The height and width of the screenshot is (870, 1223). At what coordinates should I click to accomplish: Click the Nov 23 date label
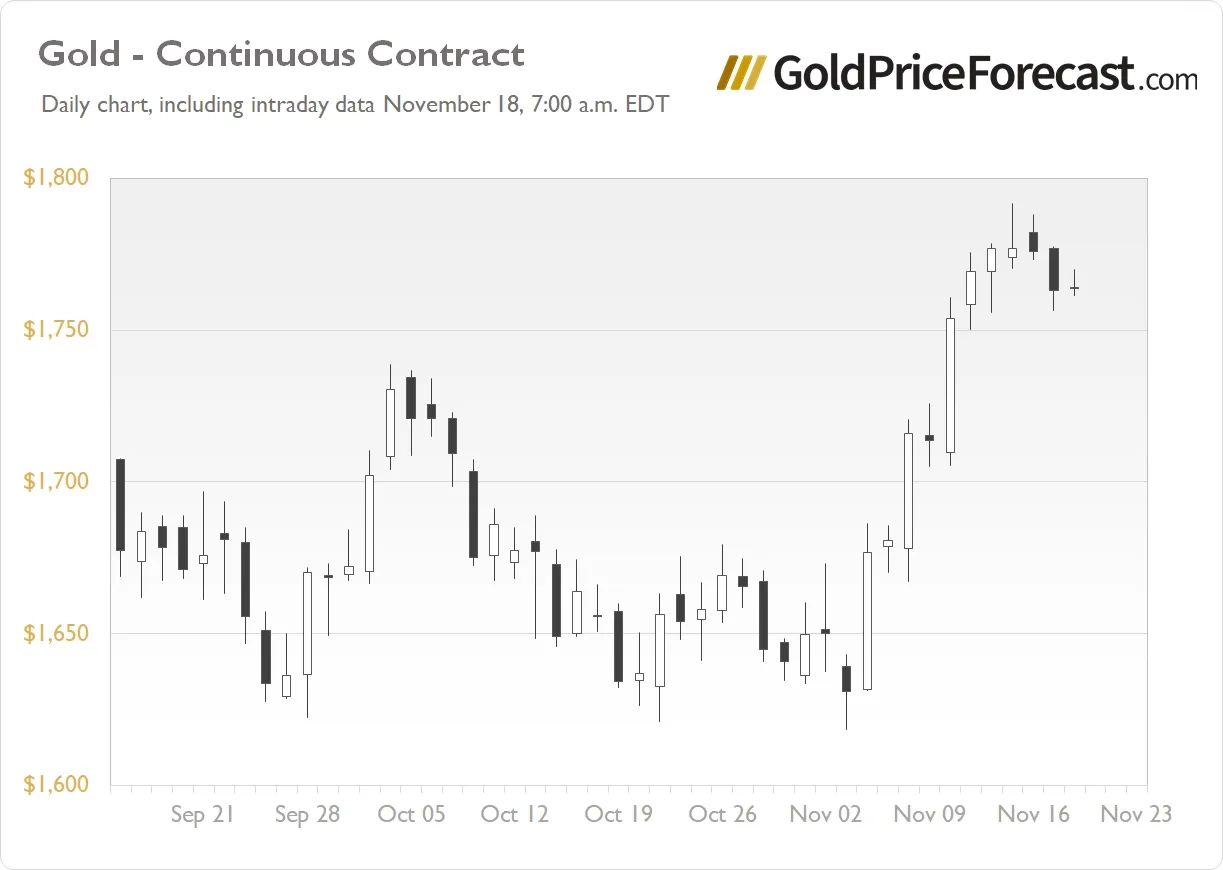[x=1136, y=814]
